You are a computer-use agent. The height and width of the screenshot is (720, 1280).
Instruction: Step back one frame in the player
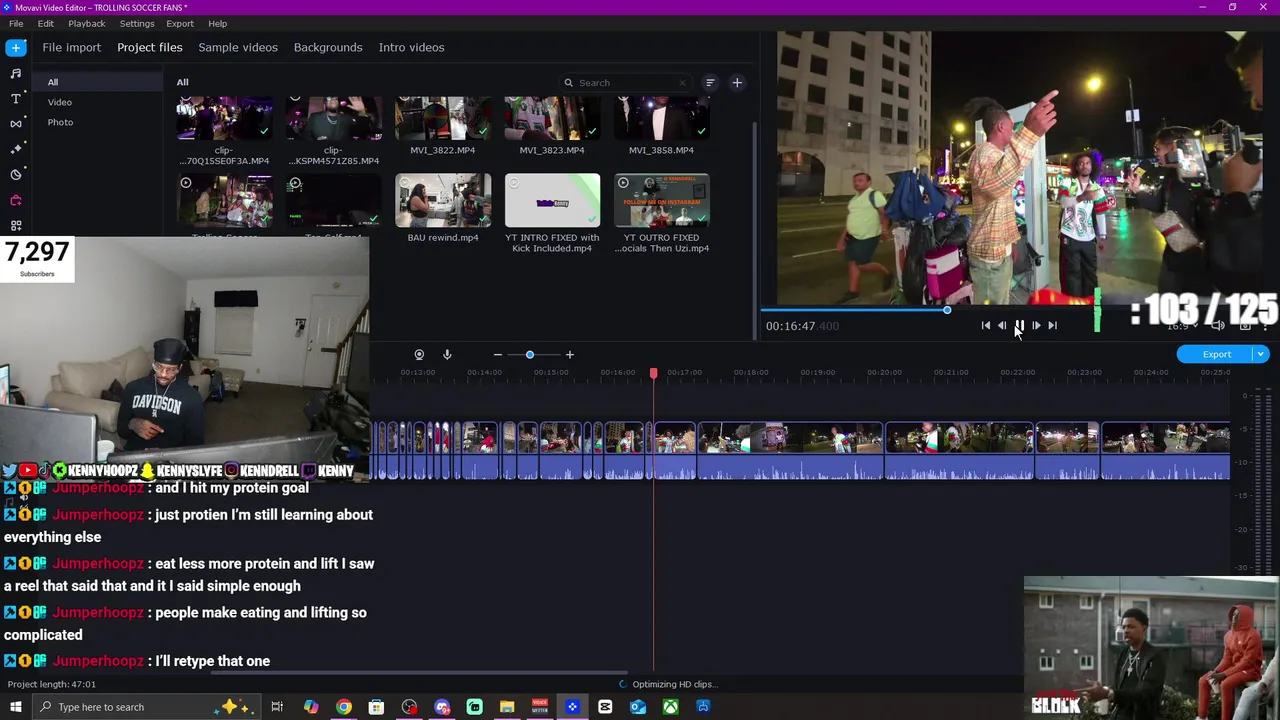point(1002,325)
